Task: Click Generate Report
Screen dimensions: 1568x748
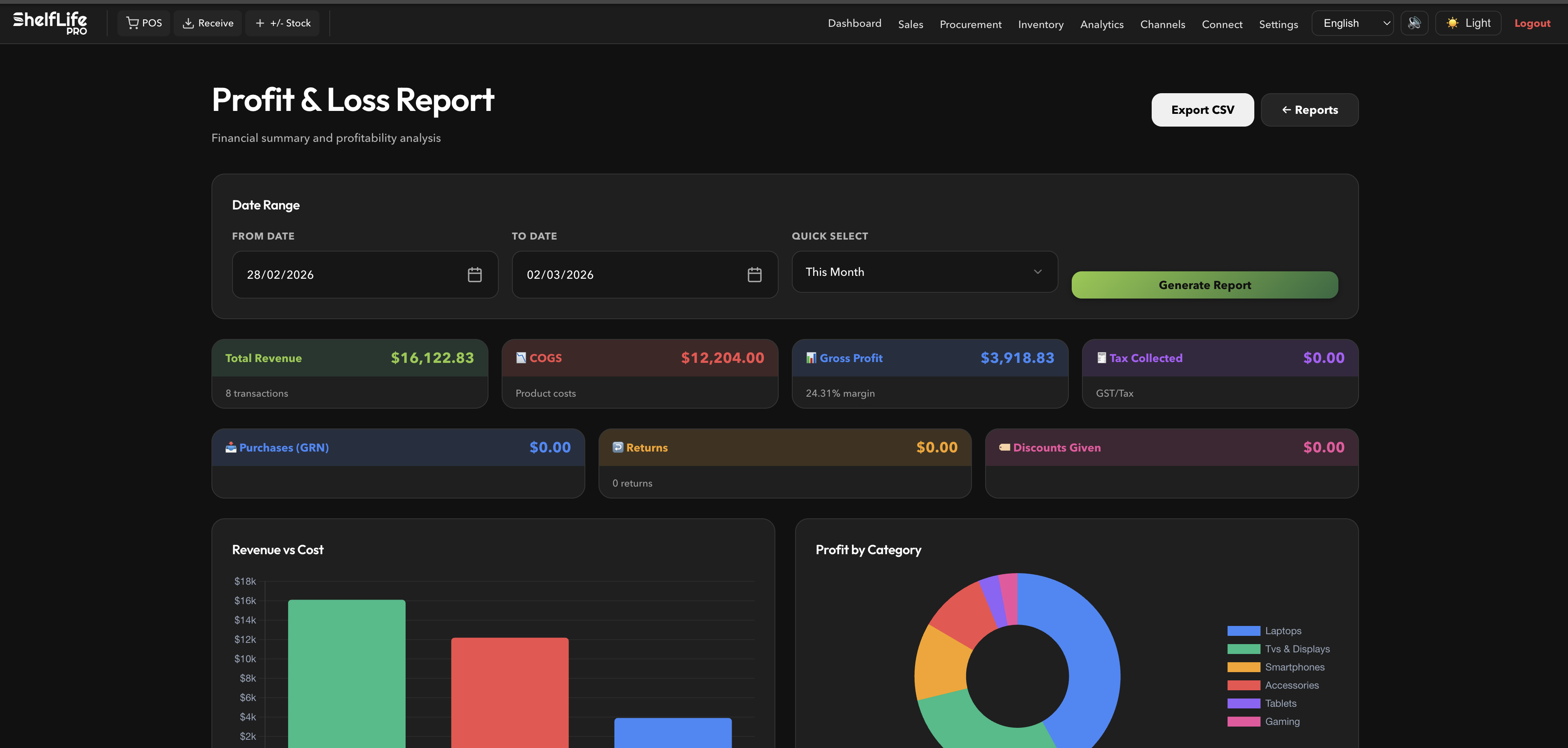Action: point(1204,285)
